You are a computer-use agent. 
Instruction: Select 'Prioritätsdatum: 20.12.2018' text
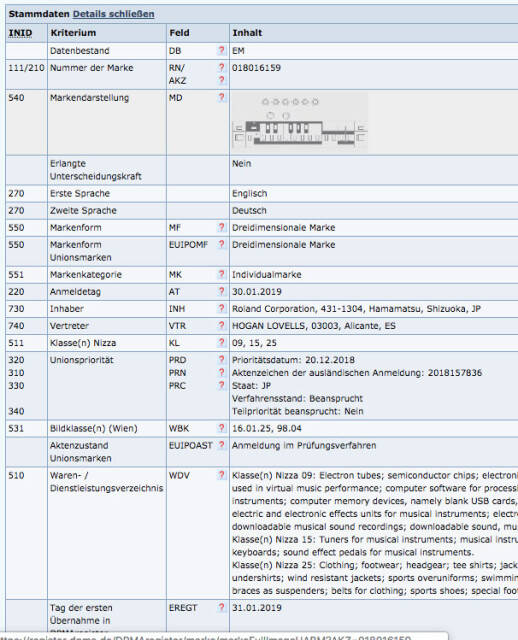pos(293,360)
